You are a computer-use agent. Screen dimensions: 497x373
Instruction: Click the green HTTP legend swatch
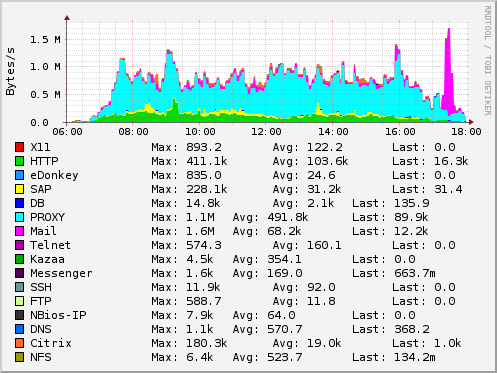point(19,161)
